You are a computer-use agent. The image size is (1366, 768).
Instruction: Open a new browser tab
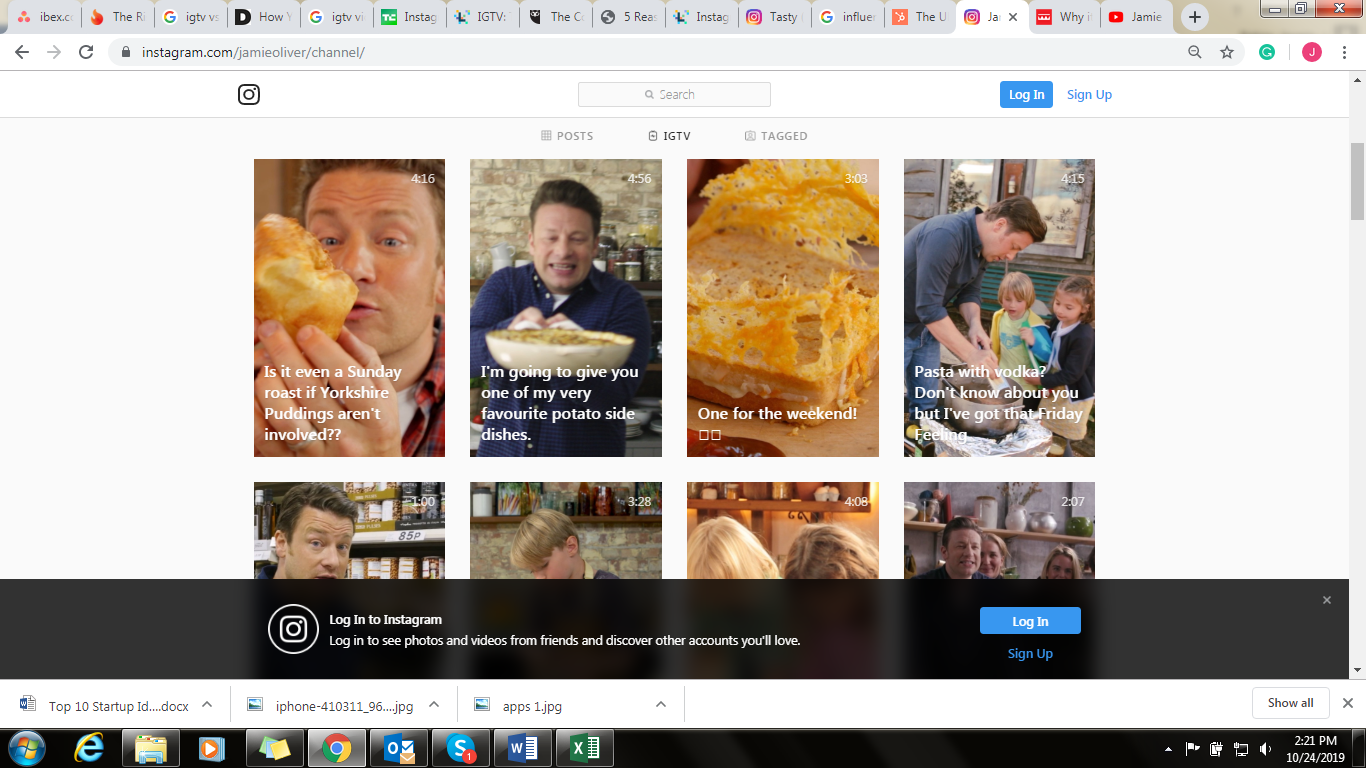click(1194, 17)
